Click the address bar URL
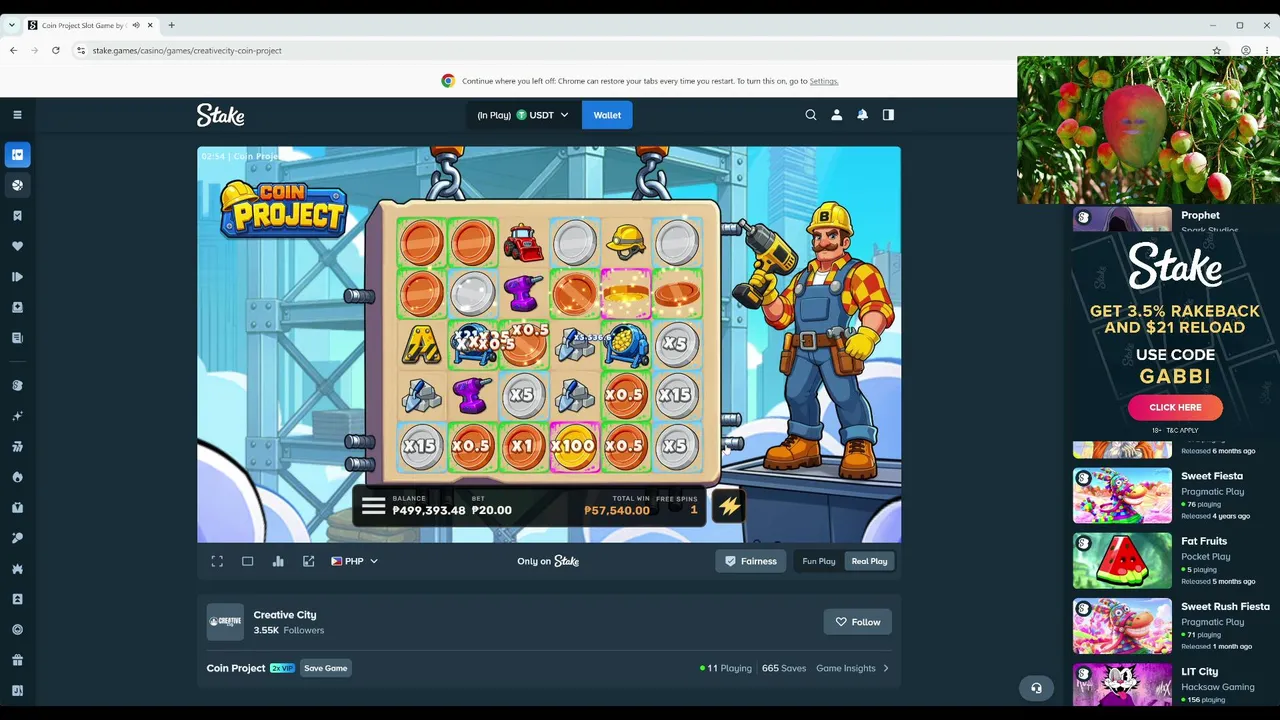Screen dimensions: 1280x720 click(187, 50)
